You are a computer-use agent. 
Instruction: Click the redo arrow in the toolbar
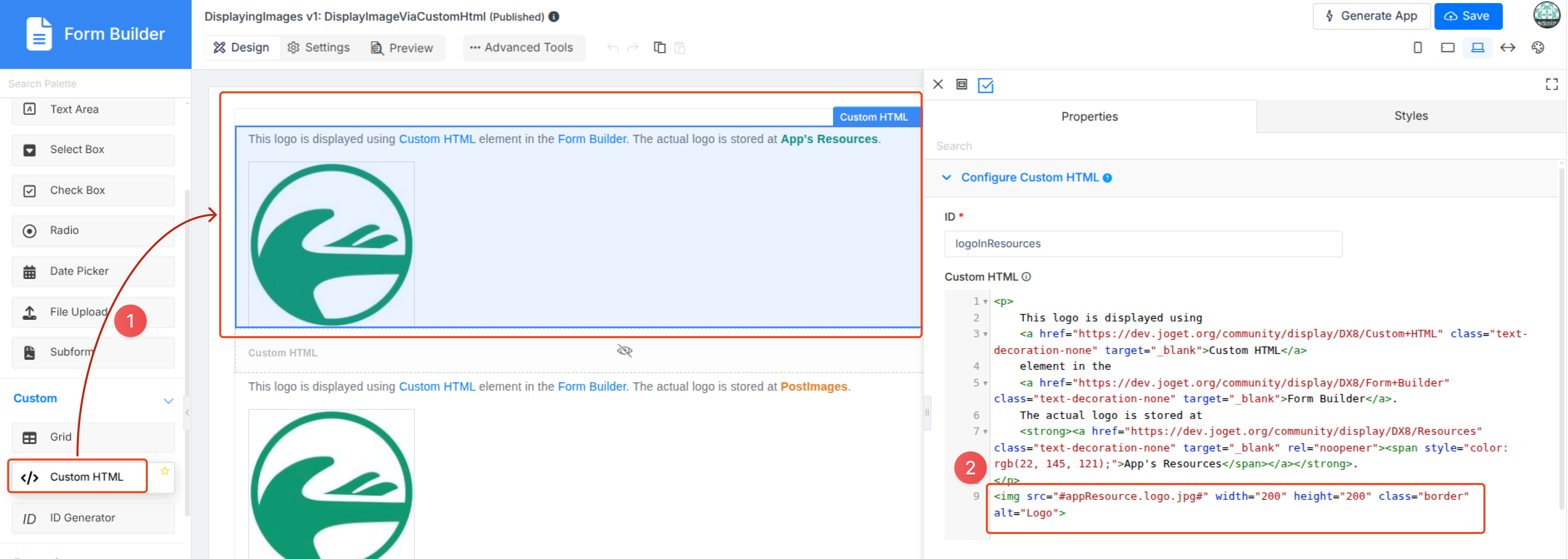[633, 47]
